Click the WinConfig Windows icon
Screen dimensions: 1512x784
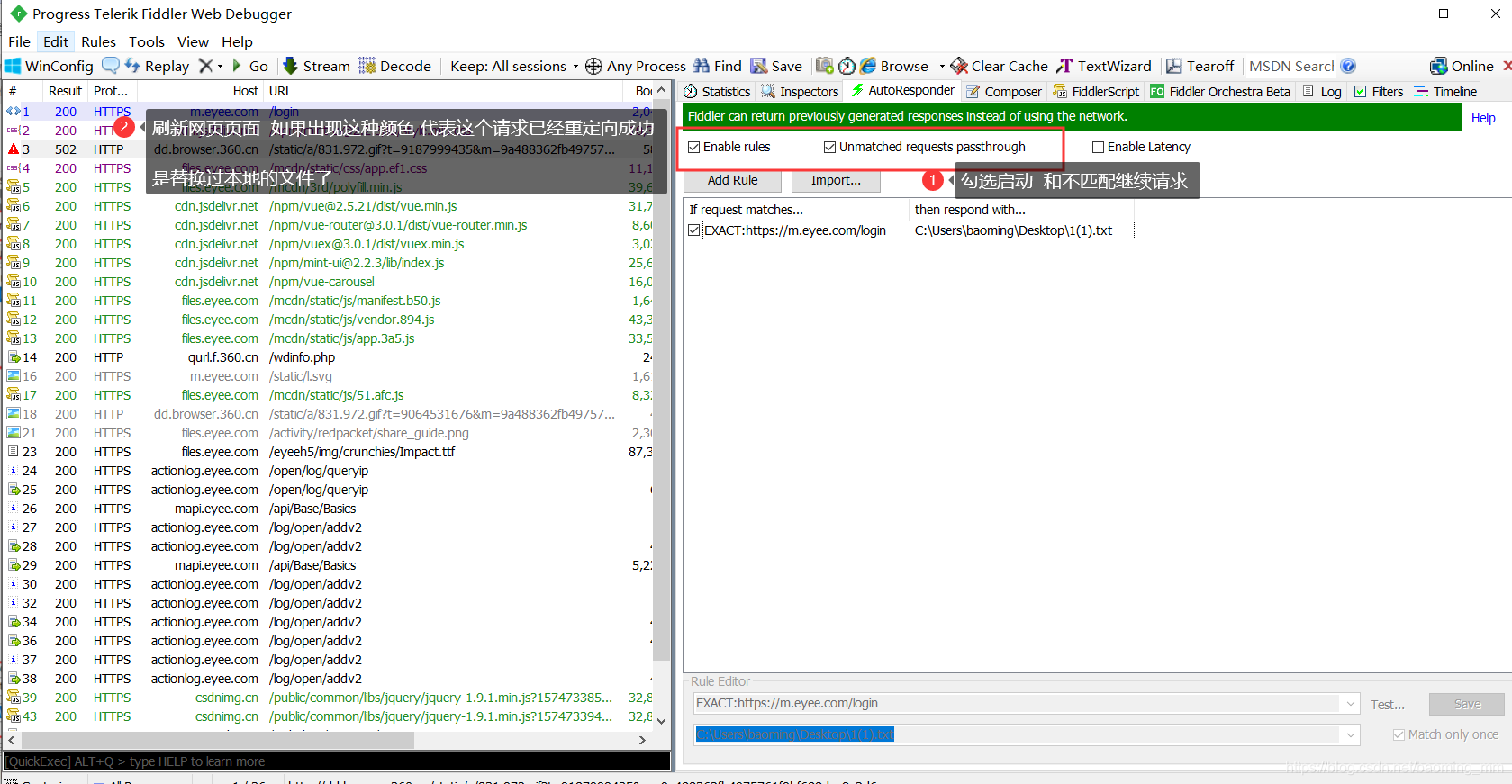[13, 66]
